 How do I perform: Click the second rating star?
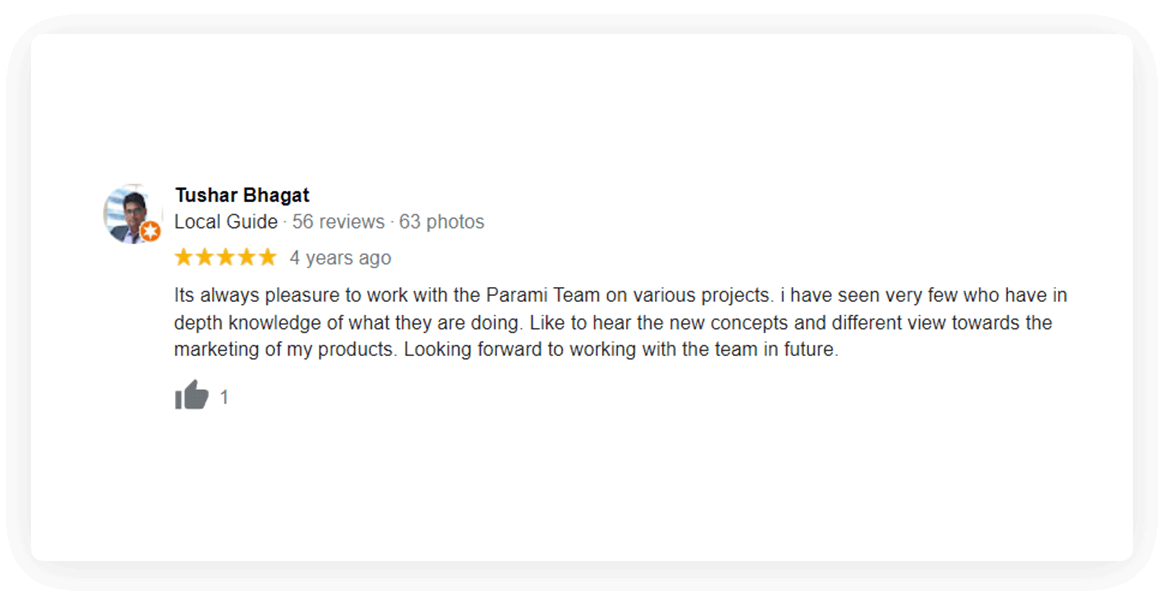(x=204, y=258)
